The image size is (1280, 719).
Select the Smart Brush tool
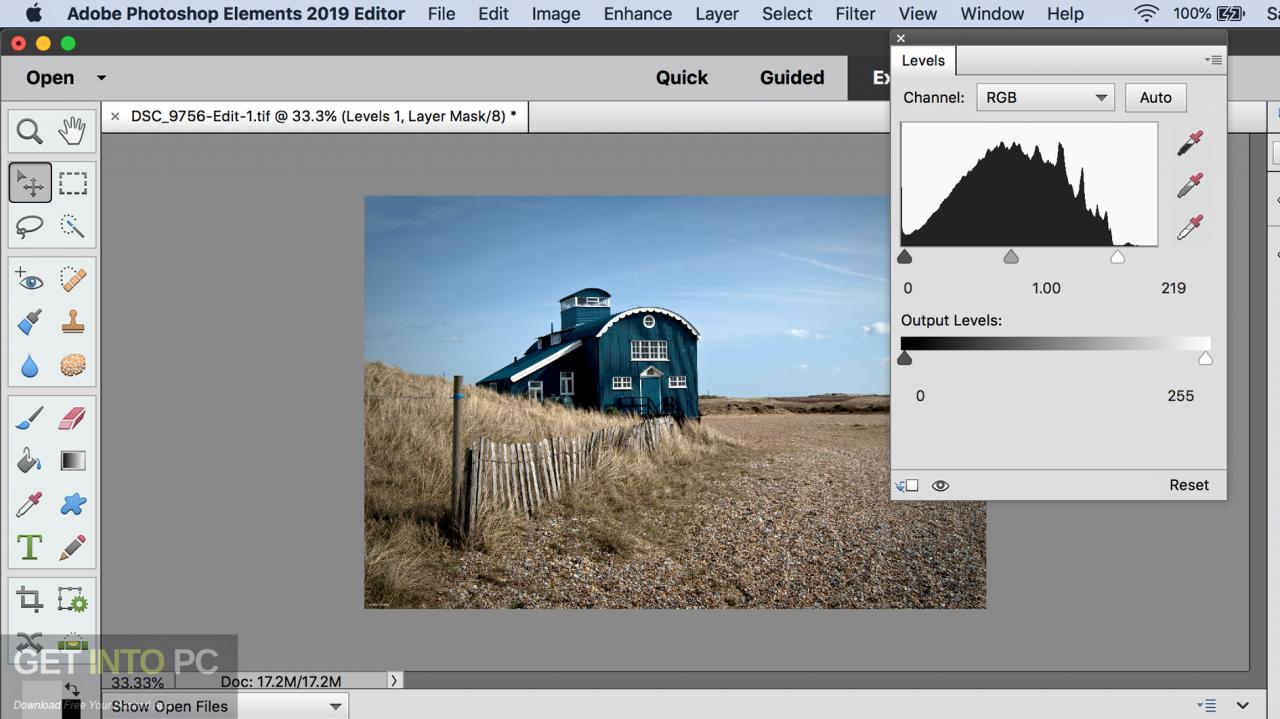pos(29,322)
